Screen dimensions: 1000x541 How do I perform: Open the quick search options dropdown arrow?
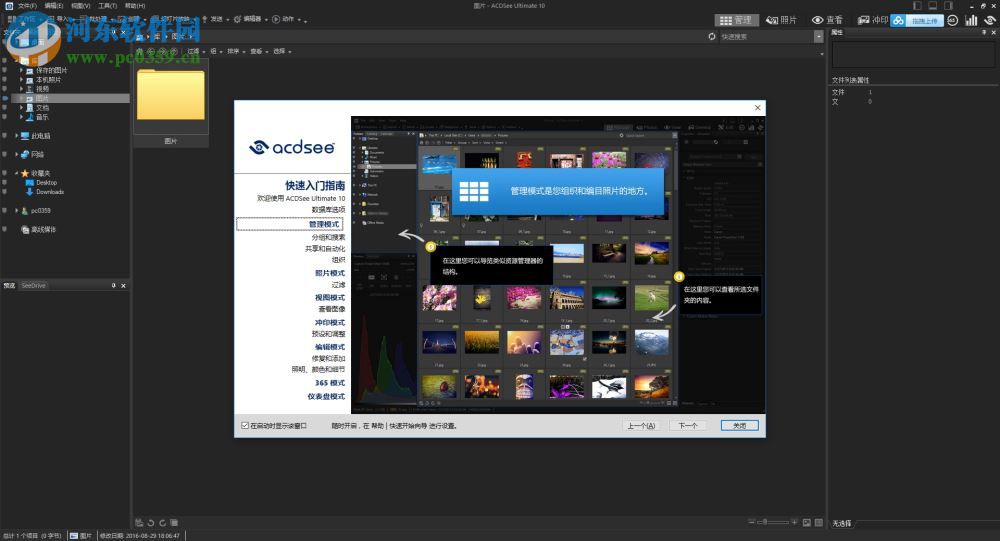click(818, 37)
